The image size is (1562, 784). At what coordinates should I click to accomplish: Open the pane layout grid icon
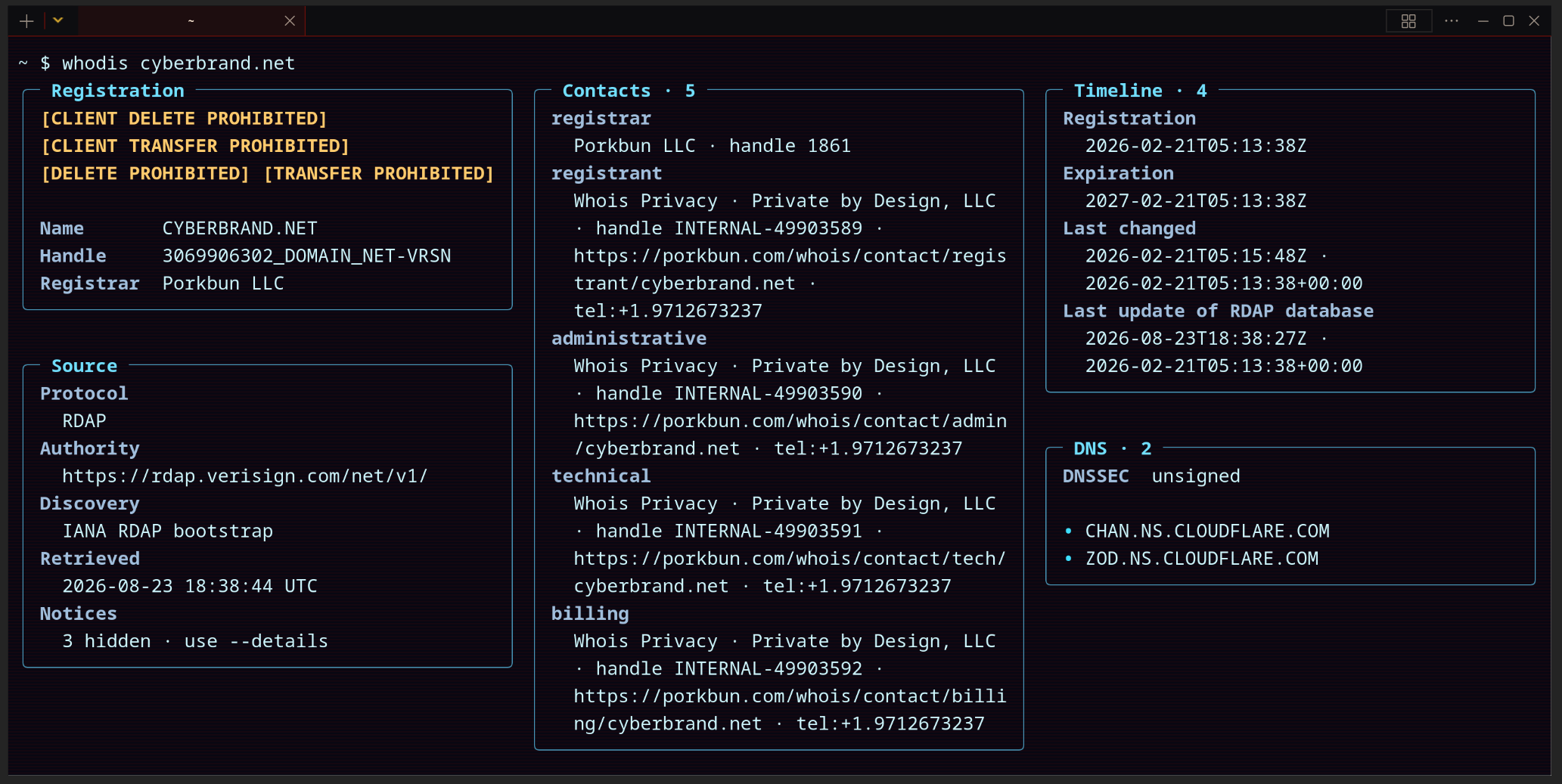pos(1408,21)
